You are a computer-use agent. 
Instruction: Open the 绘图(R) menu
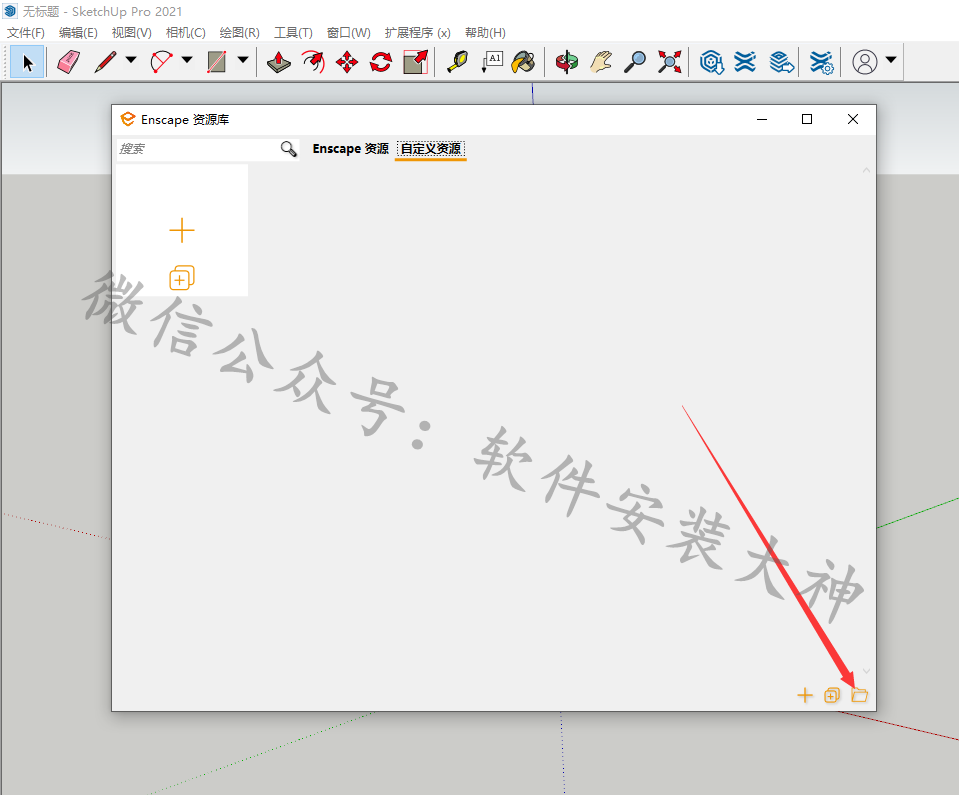pos(240,32)
